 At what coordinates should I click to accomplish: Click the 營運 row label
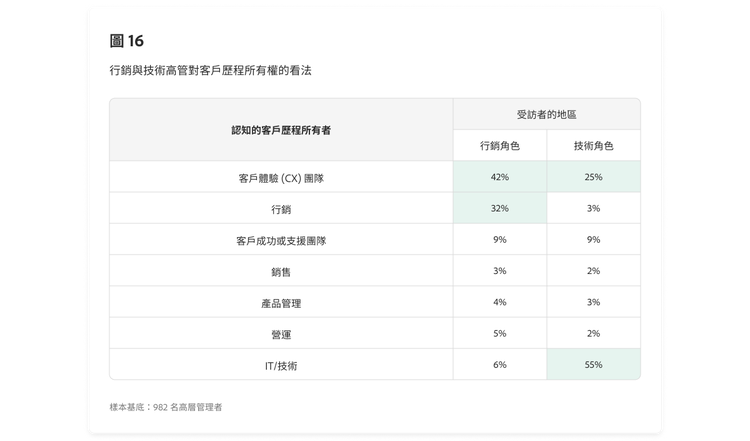pos(280,334)
